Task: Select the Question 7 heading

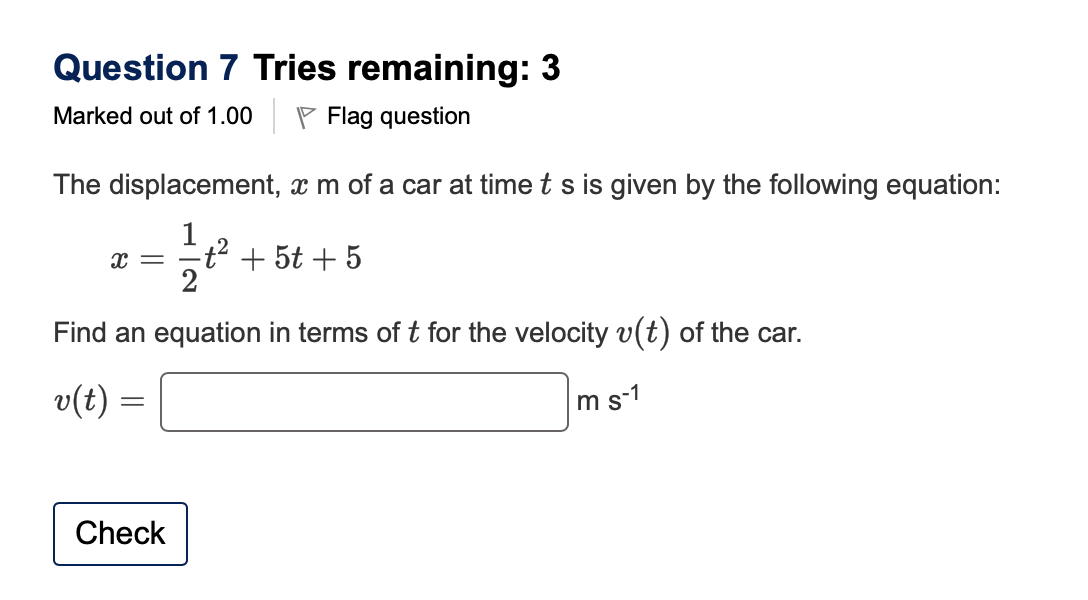Action: [x=146, y=67]
